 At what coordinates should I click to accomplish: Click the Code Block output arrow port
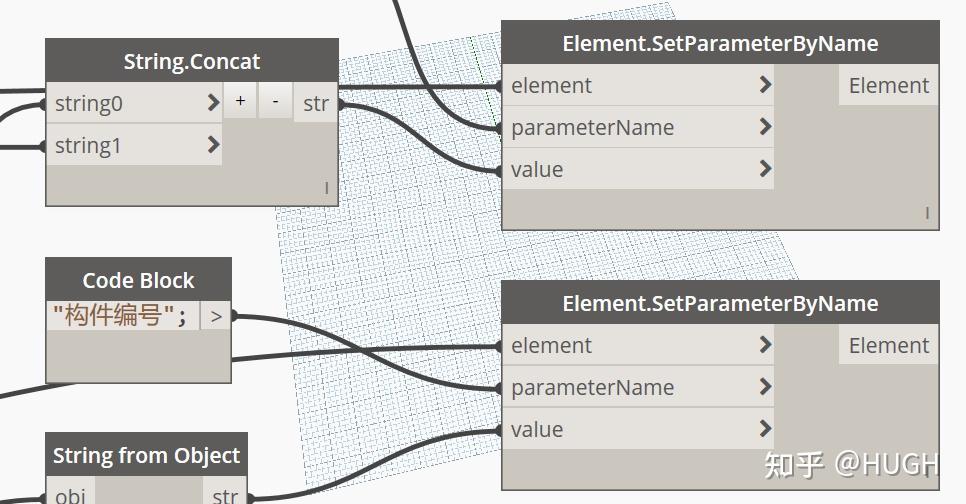tap(215, 318)
